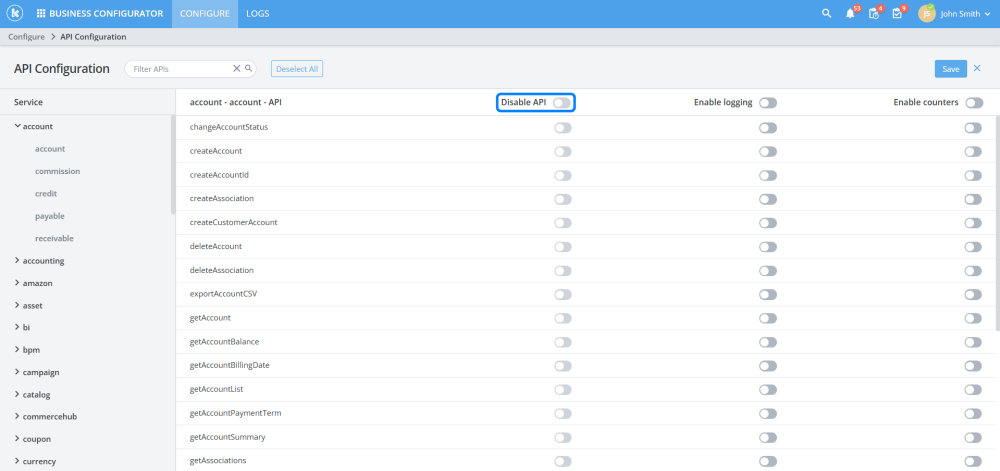The height and width of the screenshot is (471, 1000).
Task: Select the credit sub-service
Action: pos(47,194)
